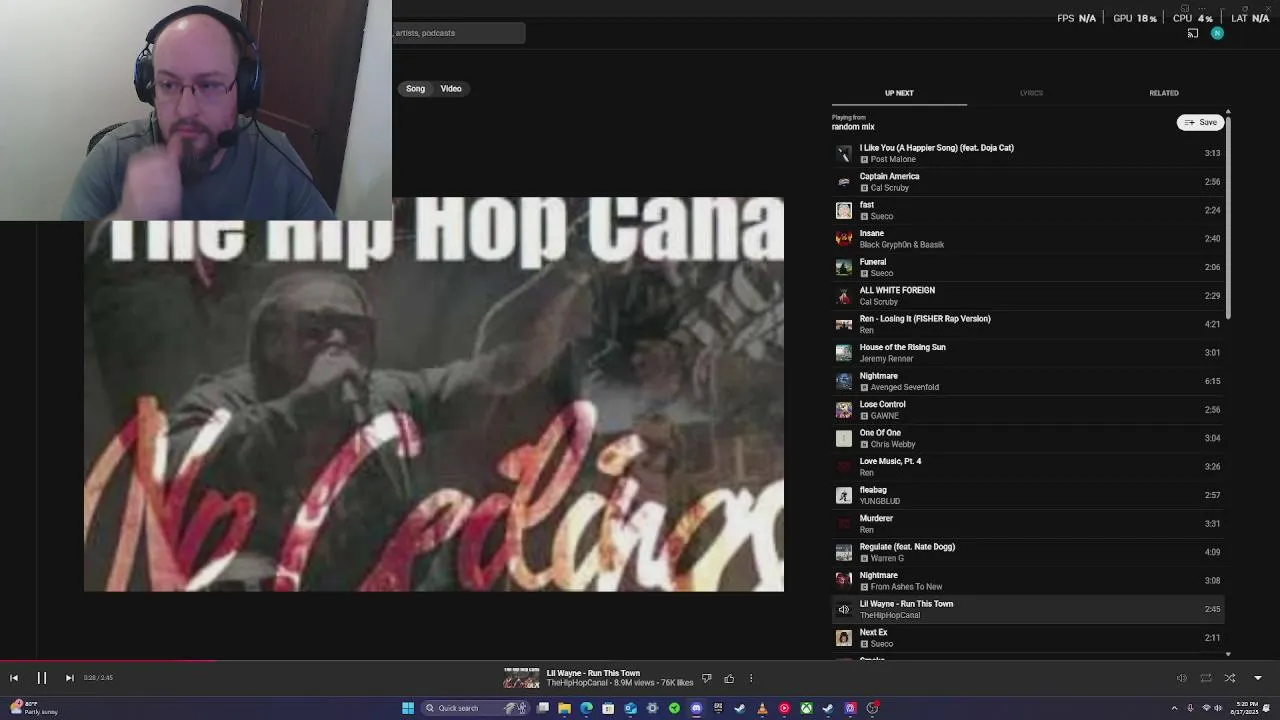Open the LYRICS tab
Viewport: 1280px width, 720px height.
click(x=1031, y=93)
